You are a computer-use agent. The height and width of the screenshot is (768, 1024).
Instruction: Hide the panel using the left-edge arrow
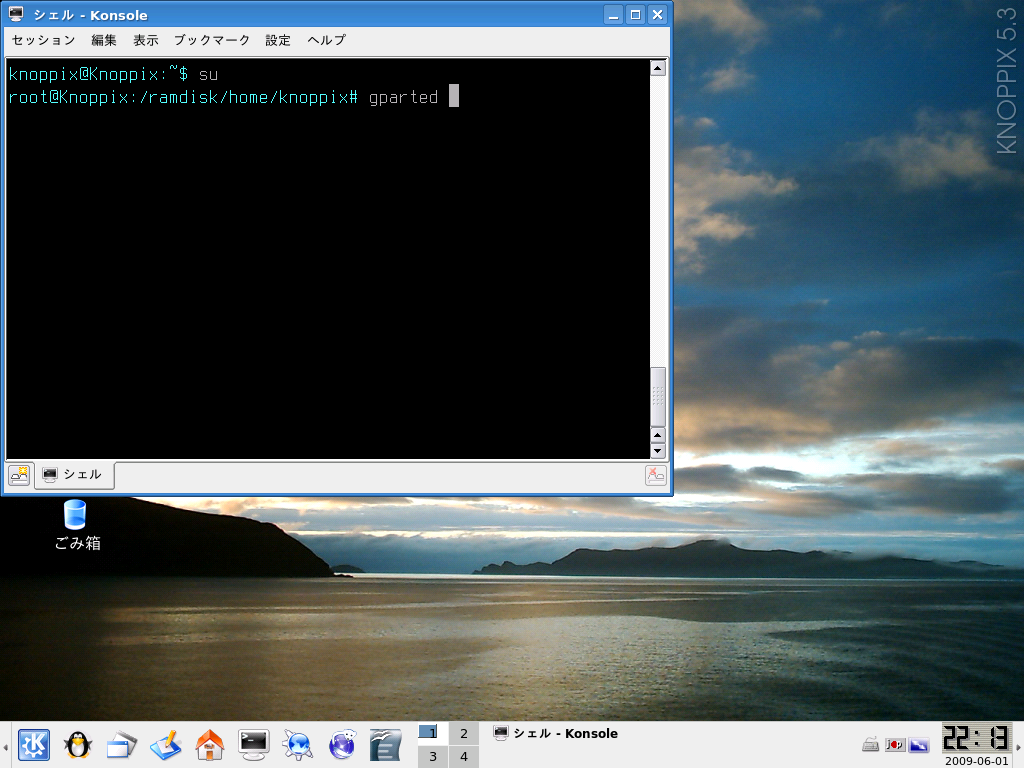coord(5,745)
